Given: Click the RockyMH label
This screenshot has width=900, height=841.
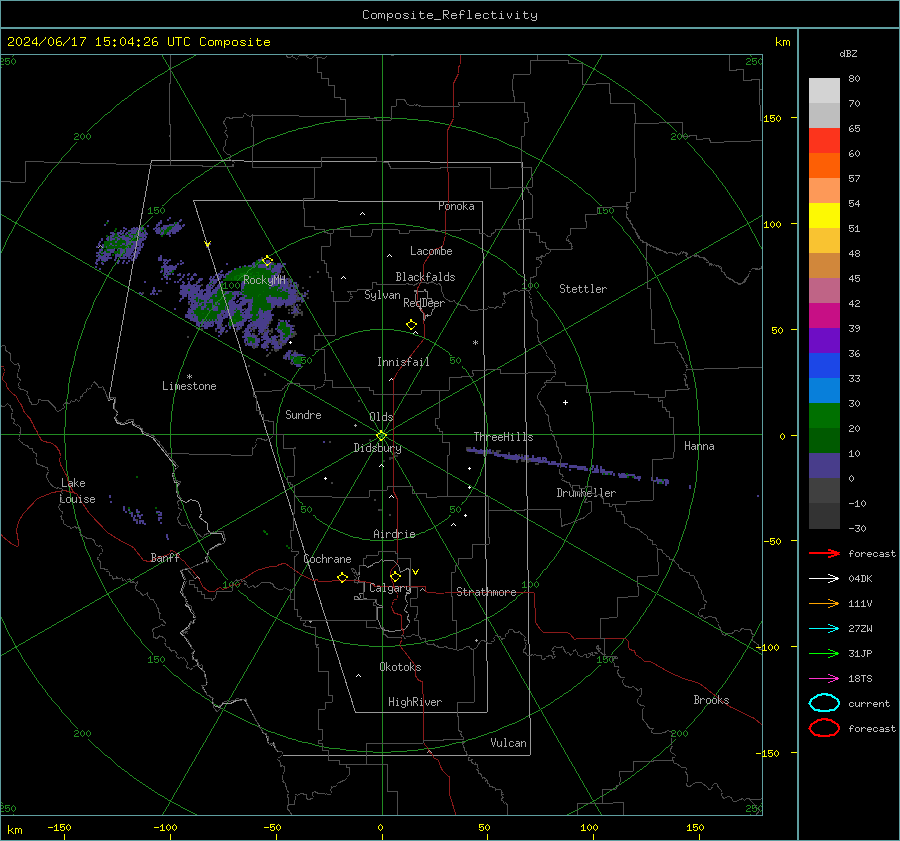Looking at the screenshot, I should click(x=264, y=280).
